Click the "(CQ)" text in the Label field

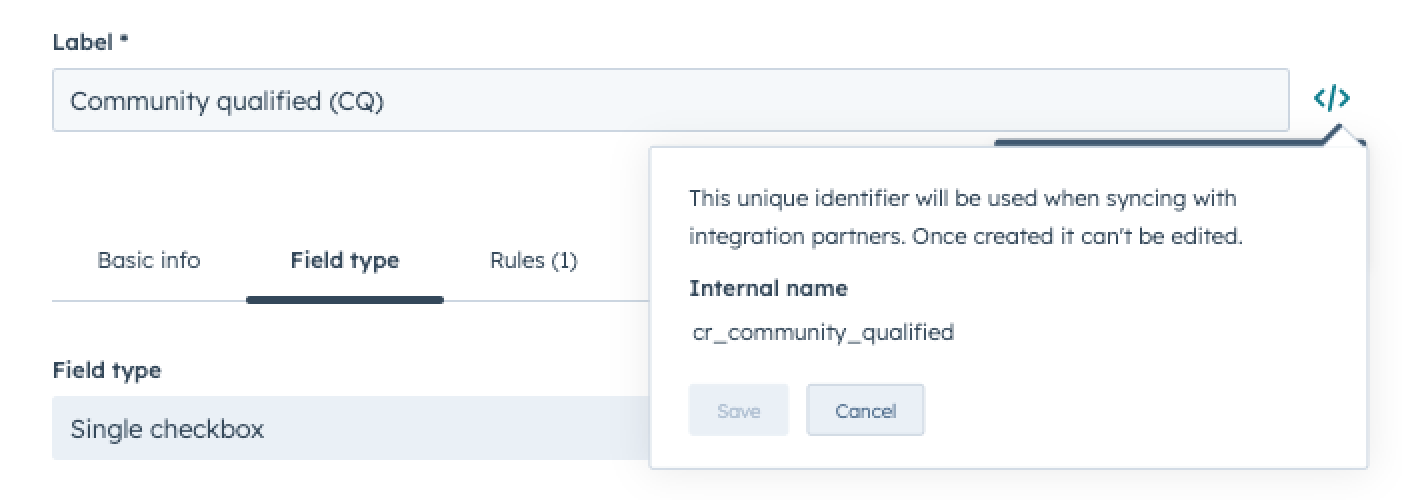pos(356,101)
